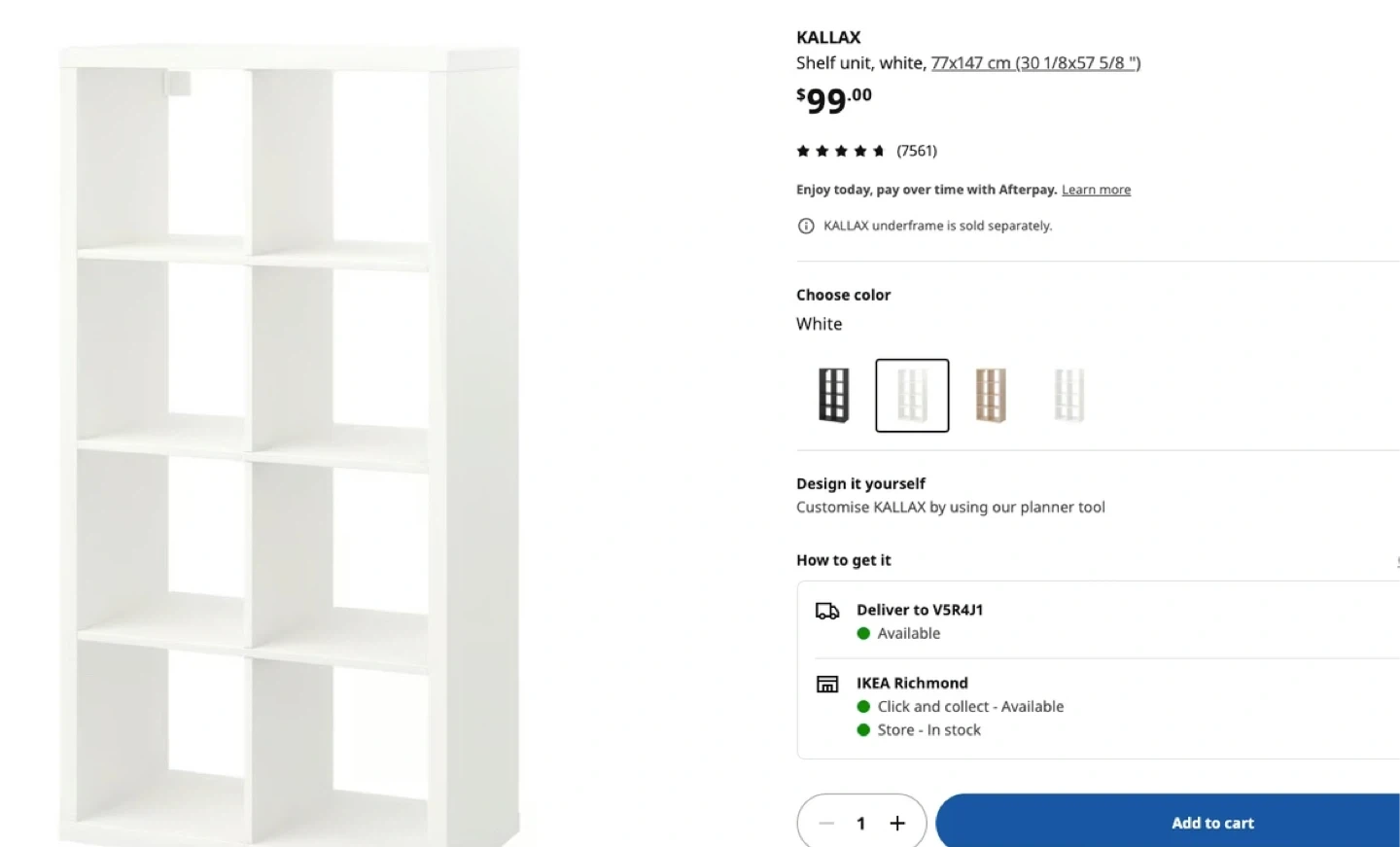Choose the oak-effect shelf color swatch
1400x847 pixels.
pos(991,396)
